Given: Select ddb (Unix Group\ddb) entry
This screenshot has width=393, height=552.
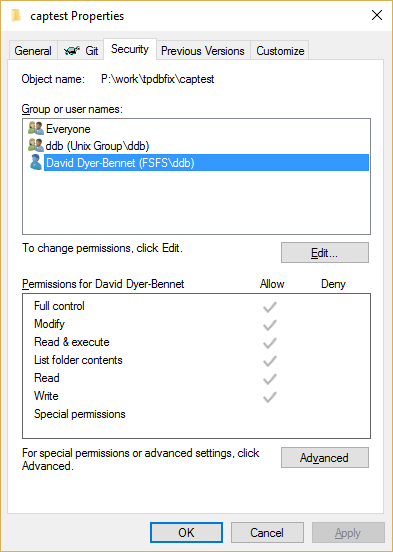Looking at the screenshot, I should click(x=98, y=146).
